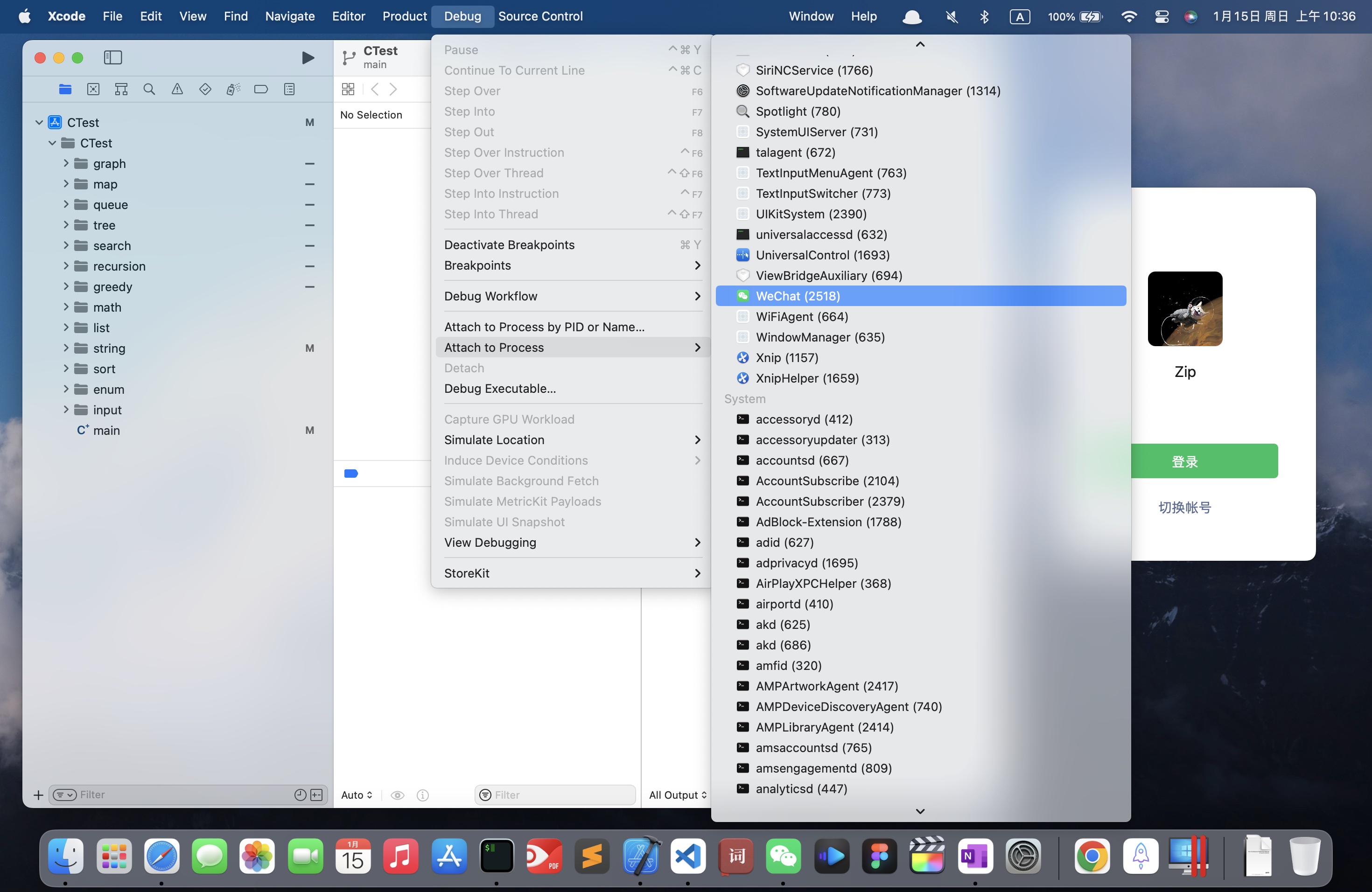Image resolution: width=1372 pixels, height=892 pixels.
Task: Click the 登录 login button in WeChat
Action: pyautogui.click(x=1185, y=461)
